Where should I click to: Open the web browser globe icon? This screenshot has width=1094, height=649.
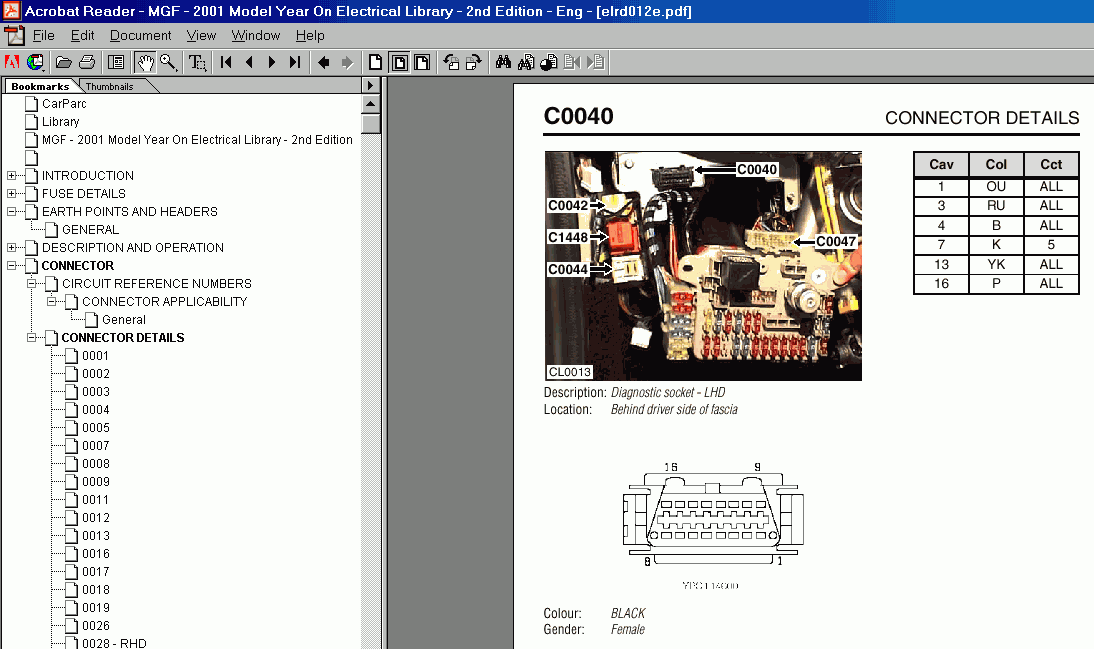coord(35,63)
